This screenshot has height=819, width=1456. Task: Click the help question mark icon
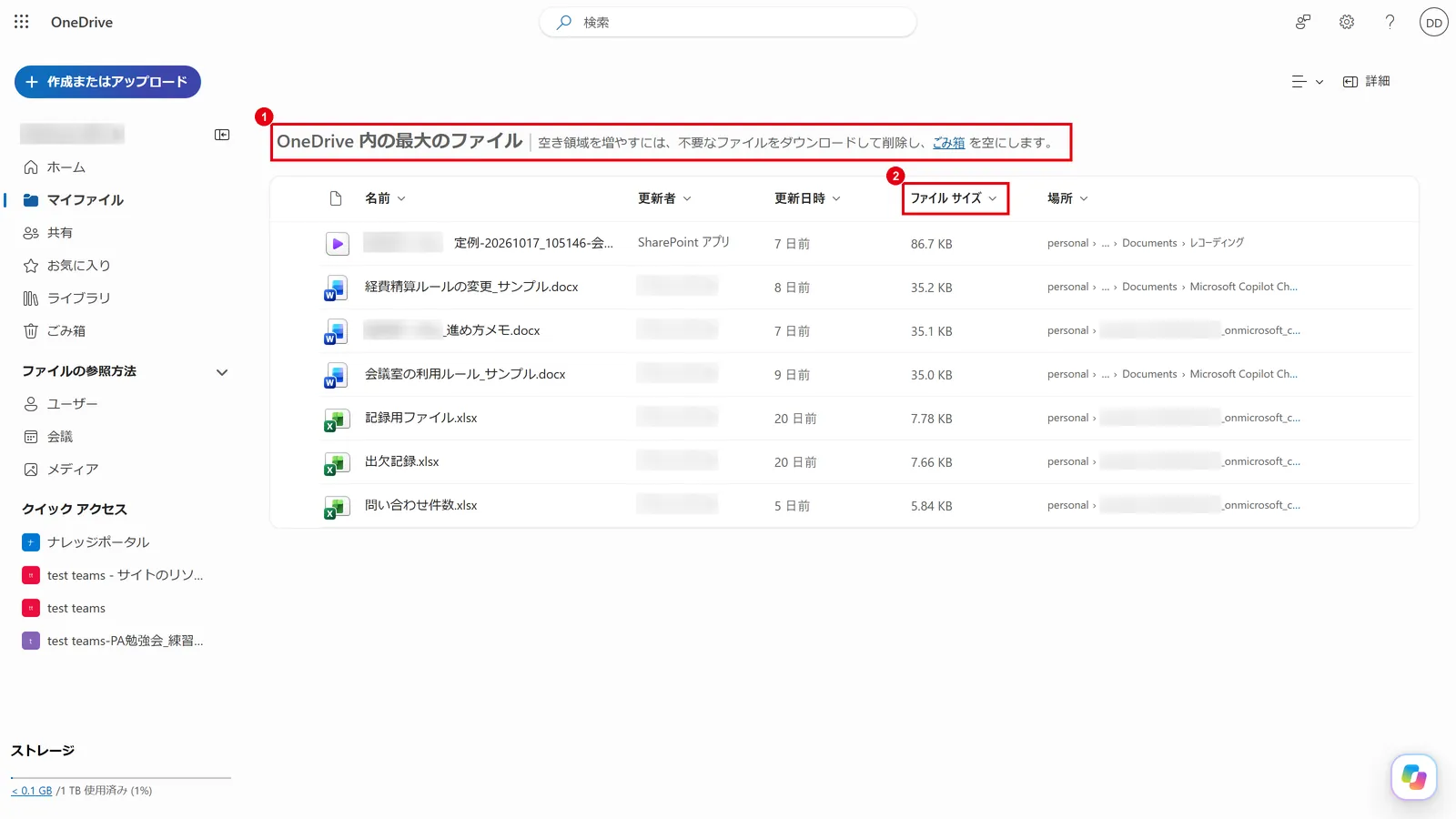tap(1390, 22)
